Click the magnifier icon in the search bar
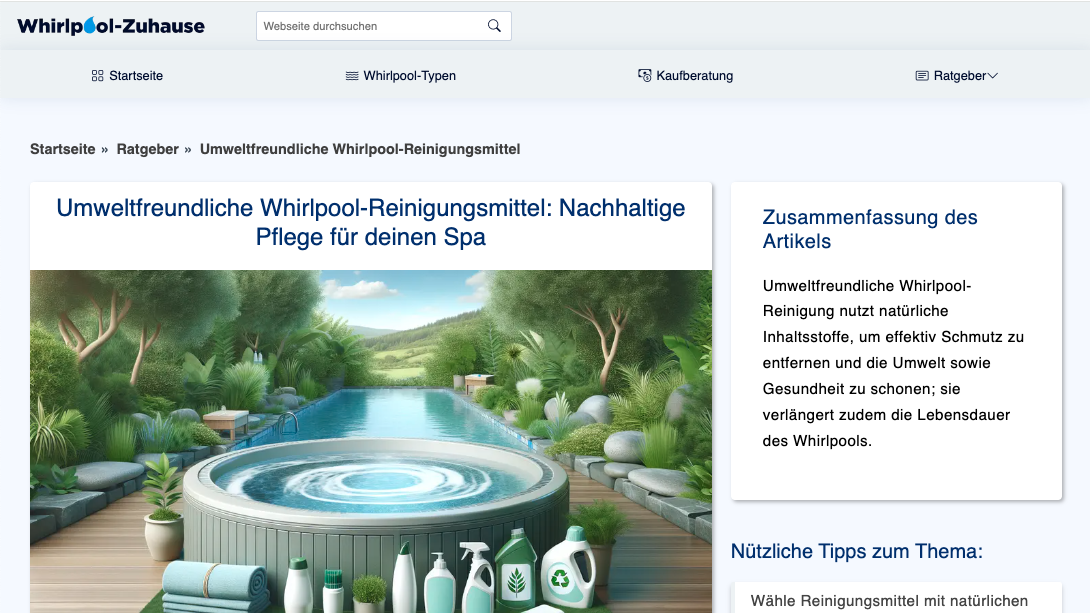The image size is (1090, 613). pyautogui.click(x=493, y=25)
